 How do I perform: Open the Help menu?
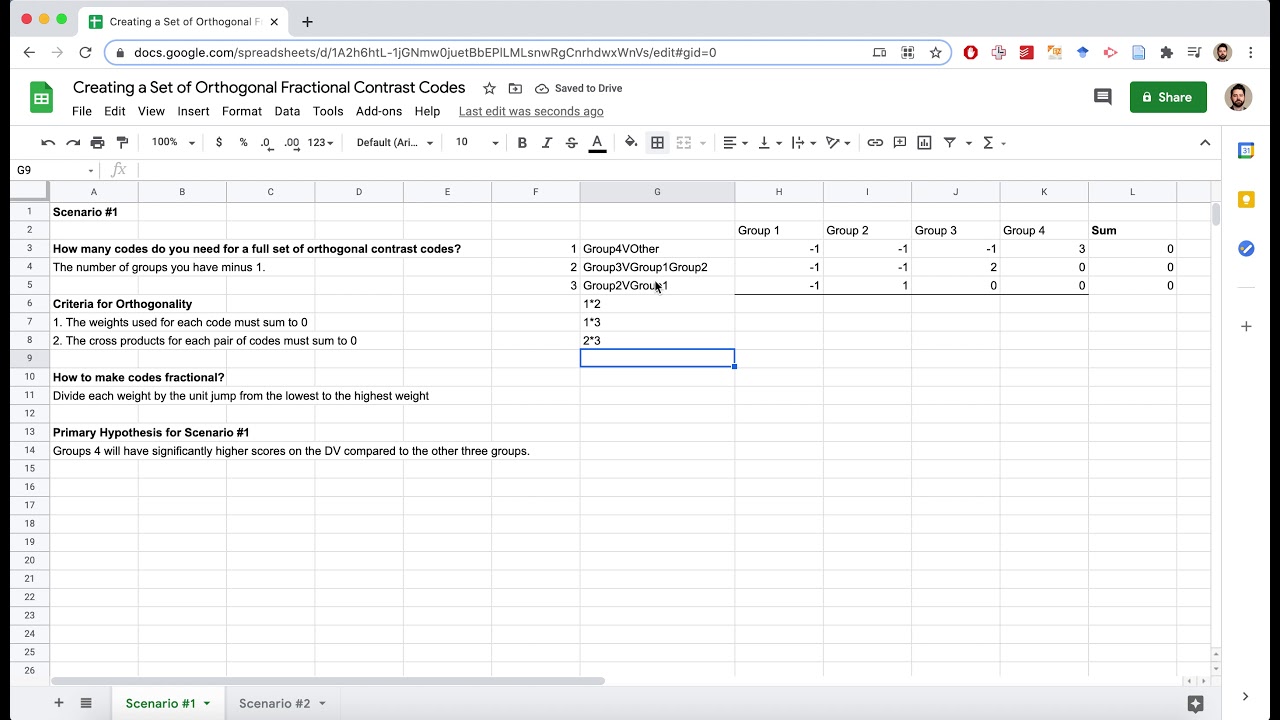(x=427, y=111)
